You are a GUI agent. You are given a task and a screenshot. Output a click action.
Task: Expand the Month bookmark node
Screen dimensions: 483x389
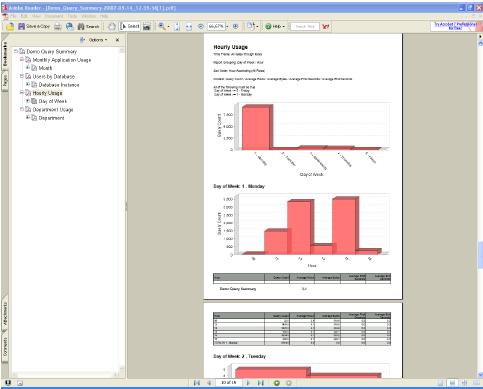28,68
